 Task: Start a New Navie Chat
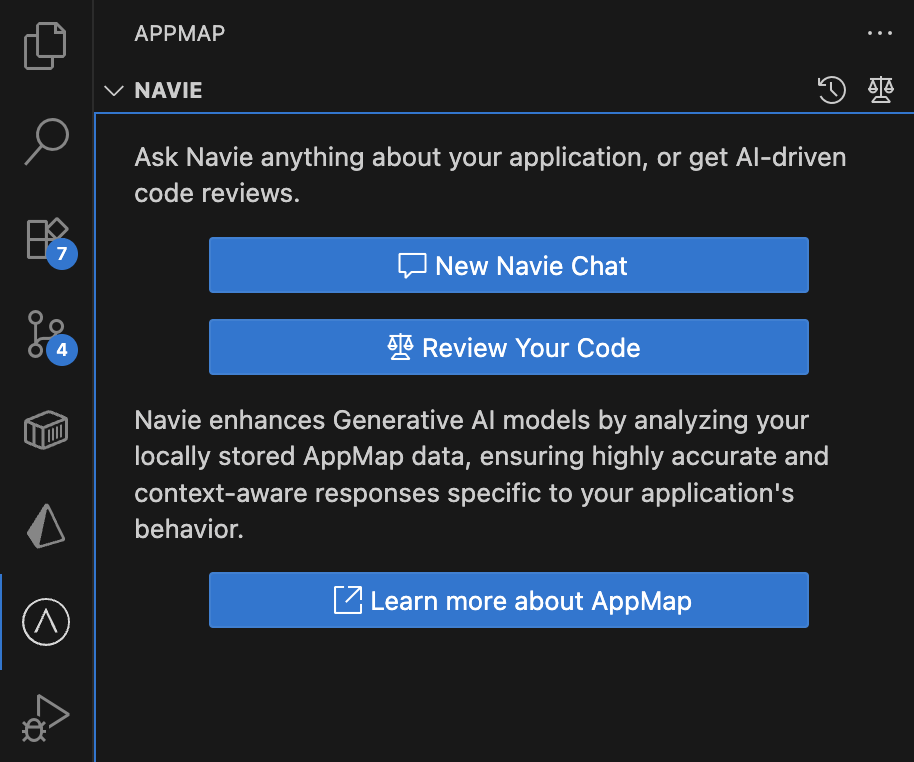(x=509, y=265)
